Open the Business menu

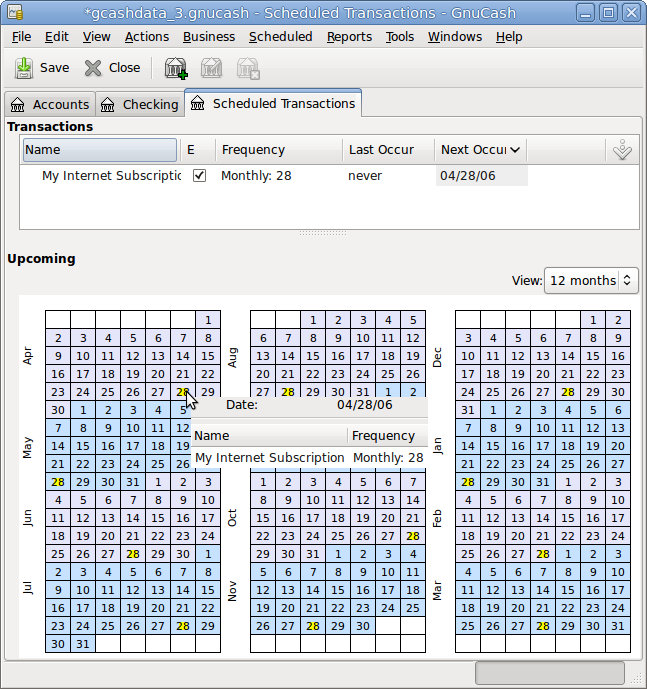(x=209, y=37)
